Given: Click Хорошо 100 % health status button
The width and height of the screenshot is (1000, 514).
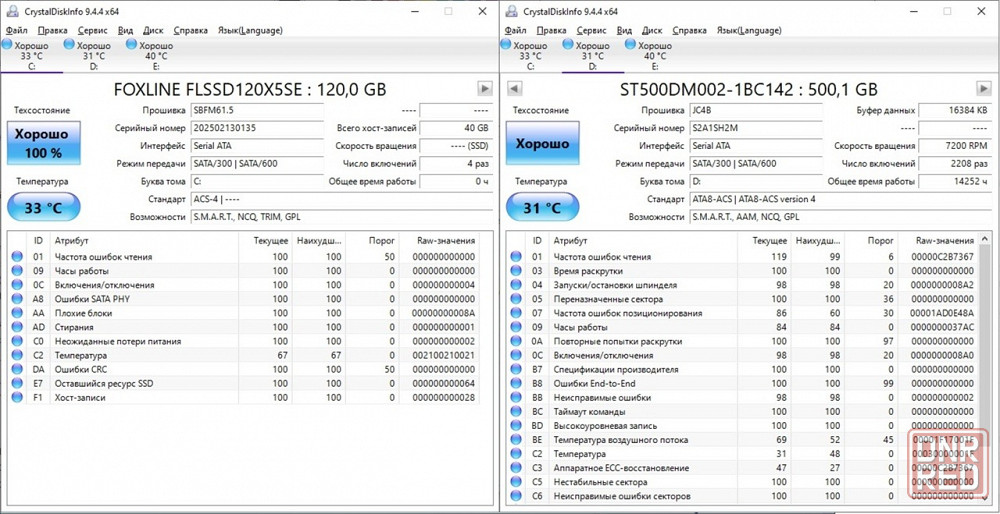Looking at the screenshot, I should (x=43, y=143).
